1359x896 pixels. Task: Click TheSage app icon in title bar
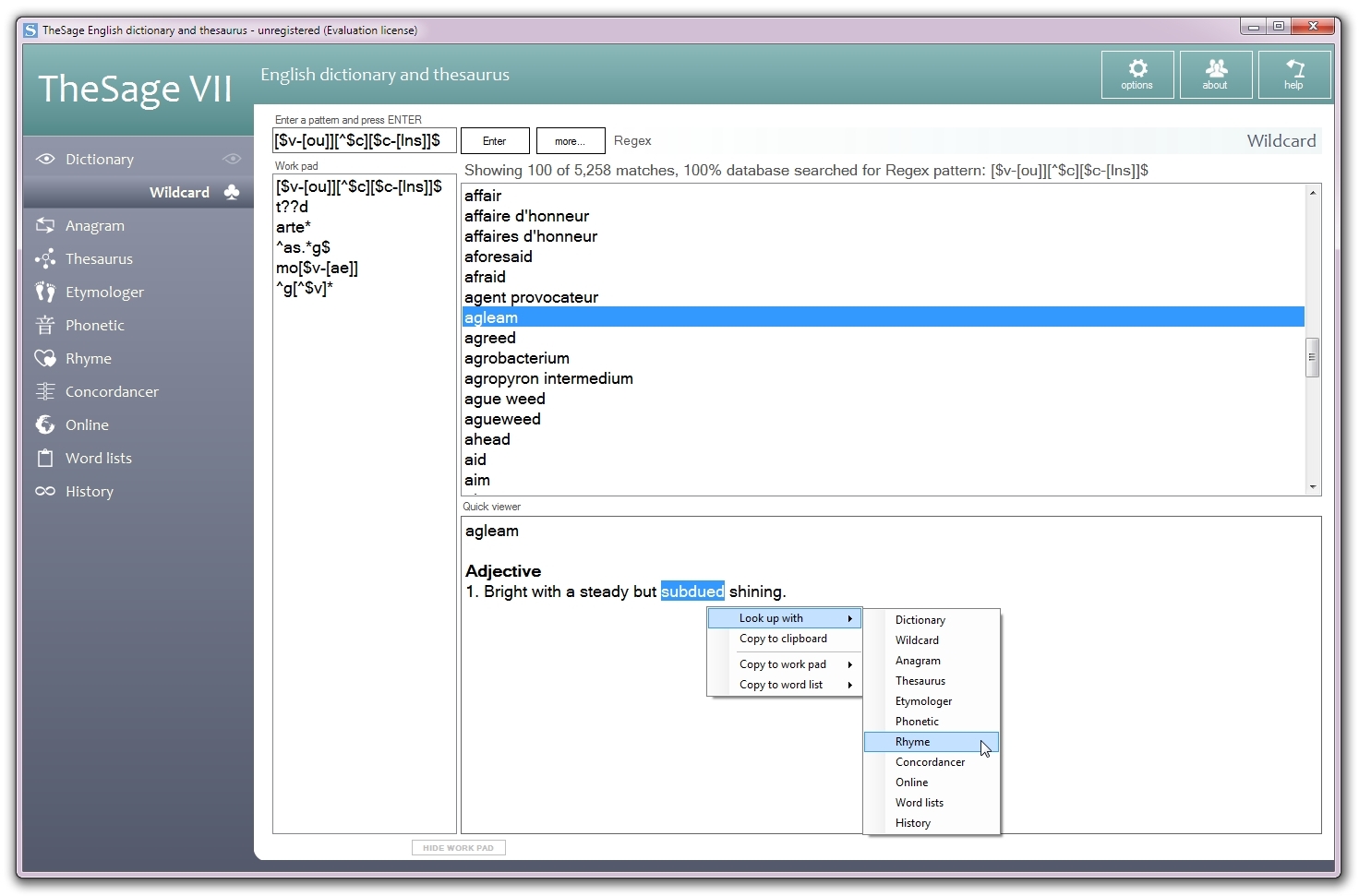(31, 30)
